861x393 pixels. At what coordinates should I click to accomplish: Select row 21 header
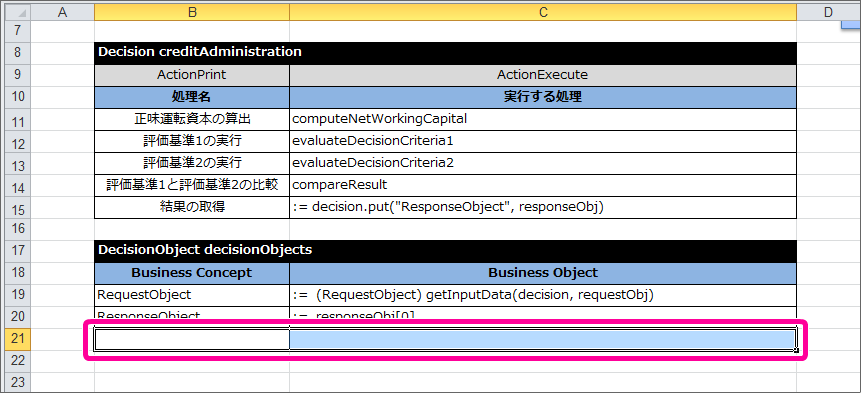coord(18,339)
